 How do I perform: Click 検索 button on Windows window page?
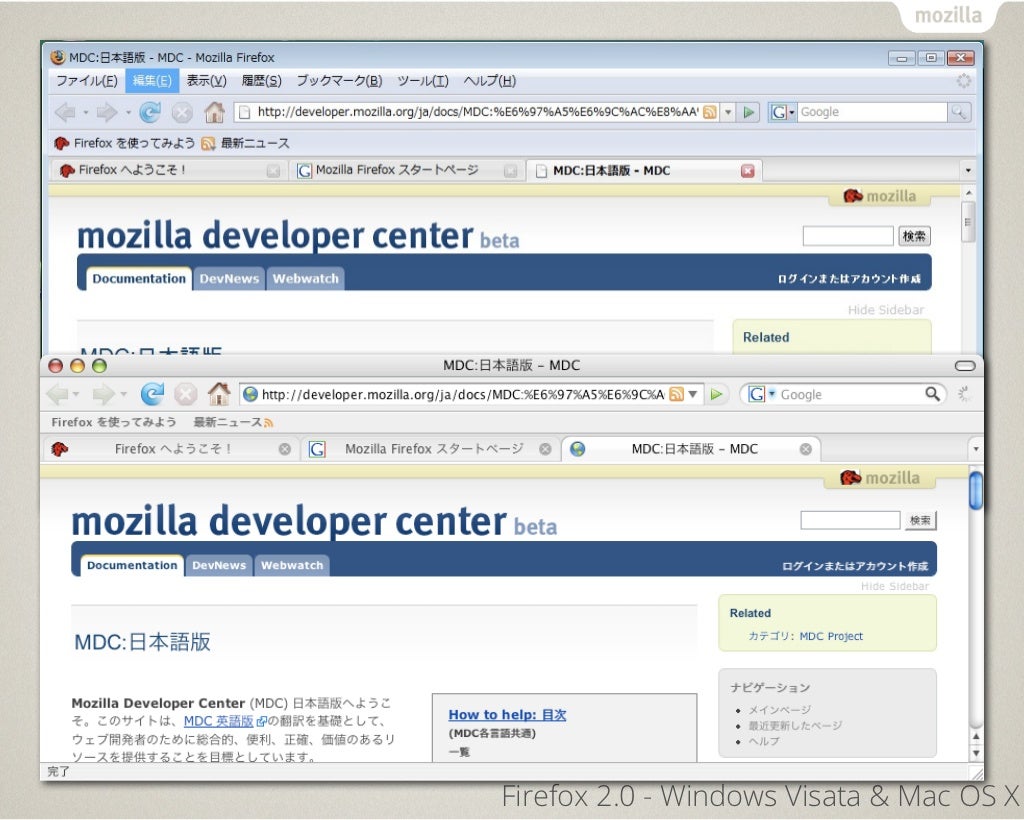pyautogui.click(x=914, y=236)
